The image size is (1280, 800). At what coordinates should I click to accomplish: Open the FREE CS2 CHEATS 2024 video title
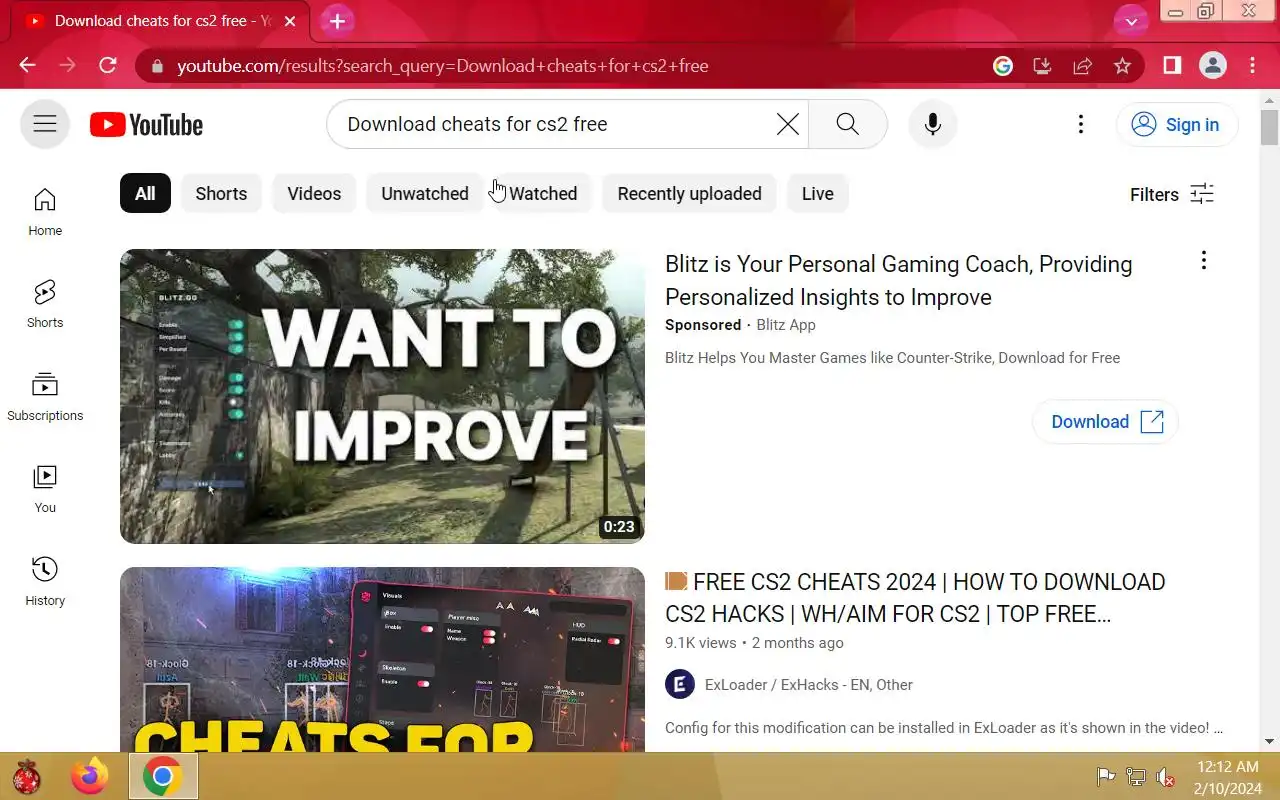point(915,598)
